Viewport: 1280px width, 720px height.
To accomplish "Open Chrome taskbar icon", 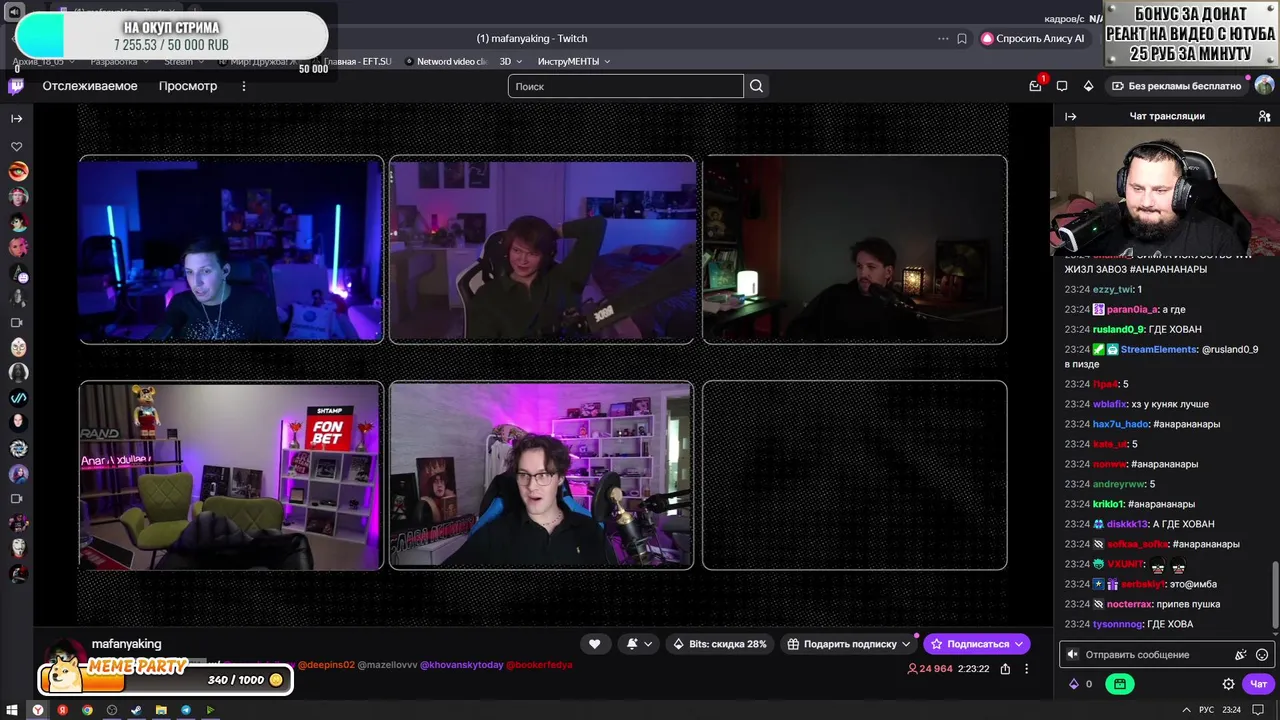I will [87, 710].
